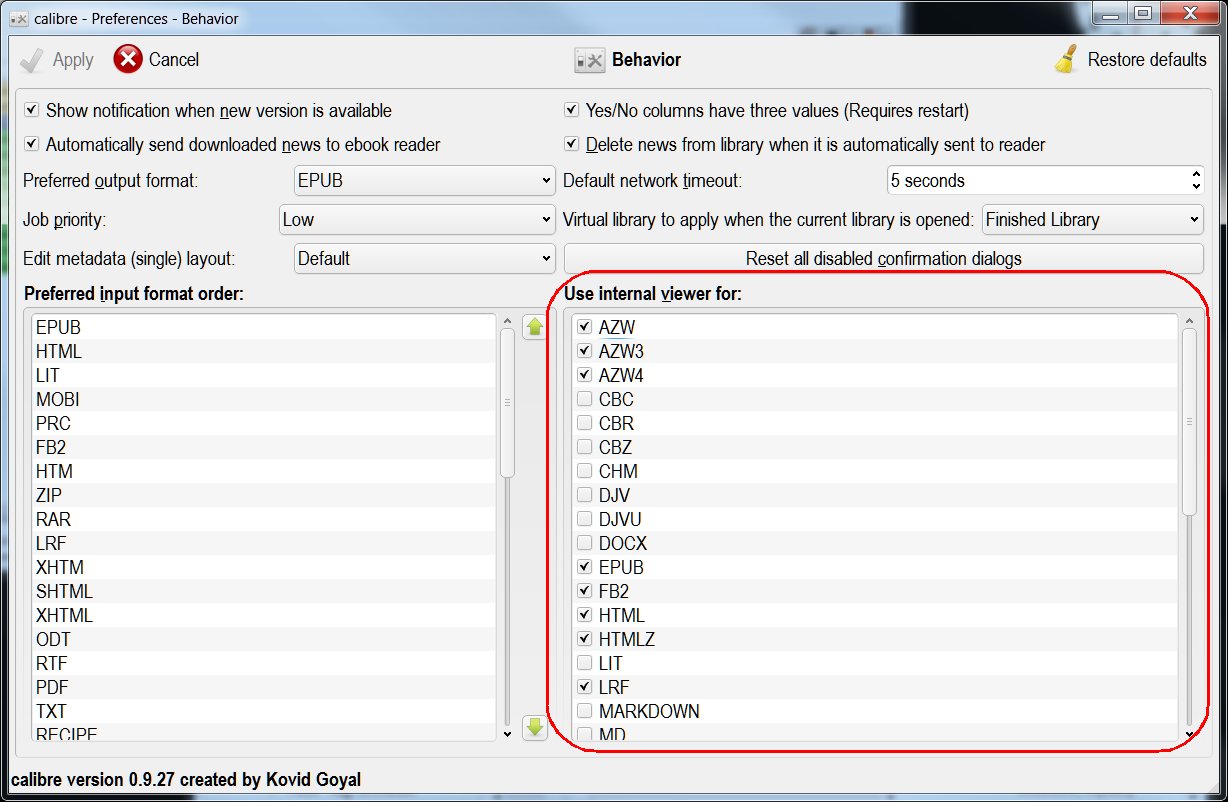Click the green move-down arrow icon
Viewport: 1228px width, 802px height.
point(535,727)
